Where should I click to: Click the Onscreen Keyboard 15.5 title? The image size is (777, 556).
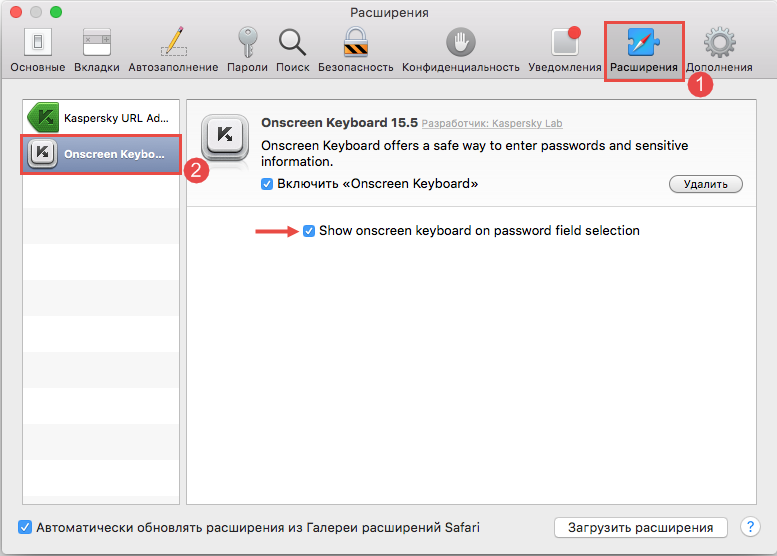pos(339,122)
